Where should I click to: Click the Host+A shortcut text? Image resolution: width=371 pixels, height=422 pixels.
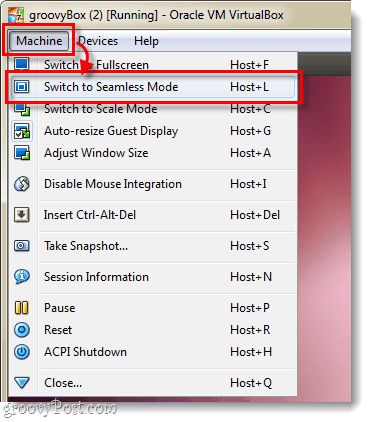[x=250, y=153]
